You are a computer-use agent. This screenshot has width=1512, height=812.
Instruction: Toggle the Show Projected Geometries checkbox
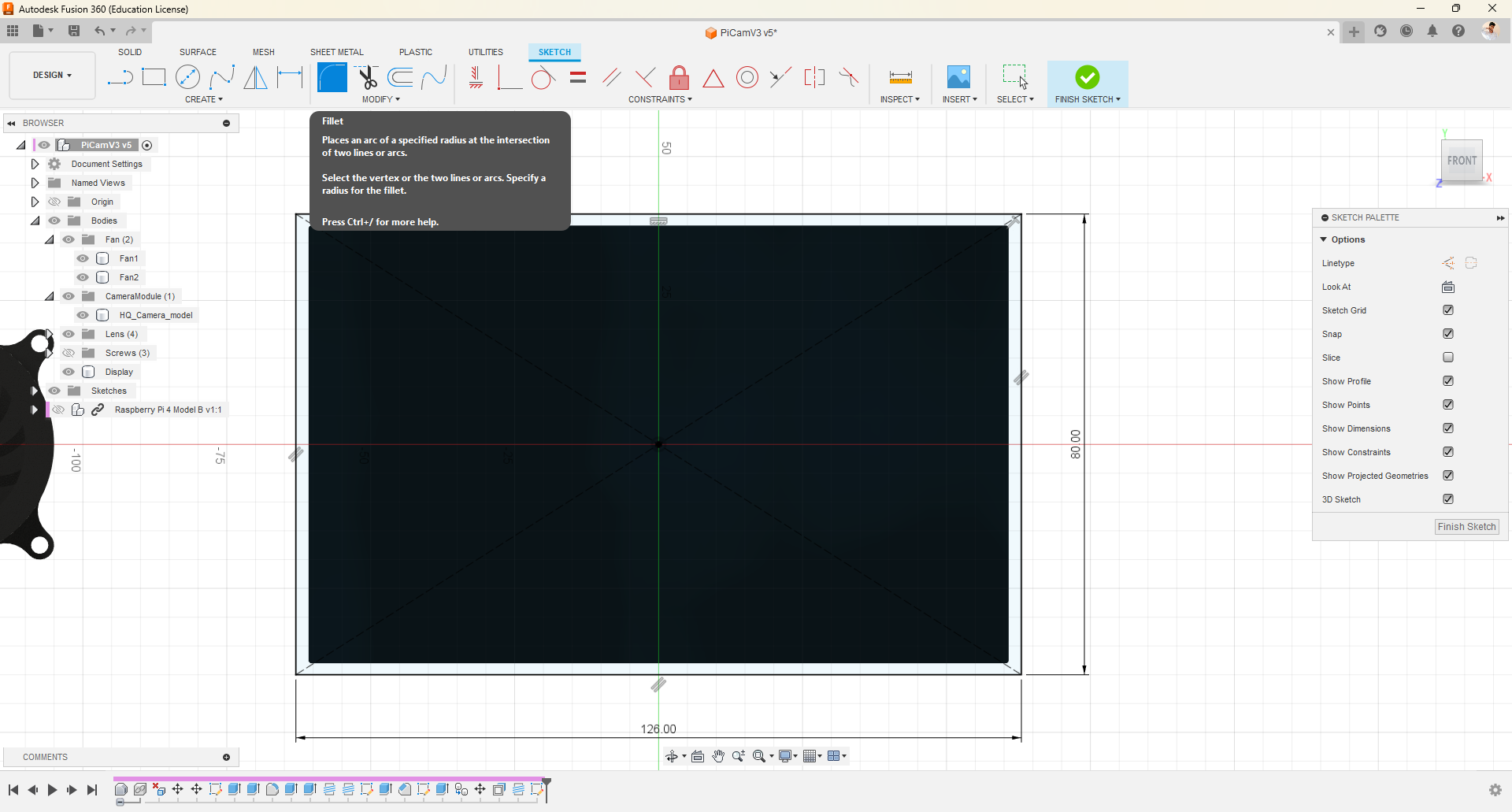click(1448, 476)
